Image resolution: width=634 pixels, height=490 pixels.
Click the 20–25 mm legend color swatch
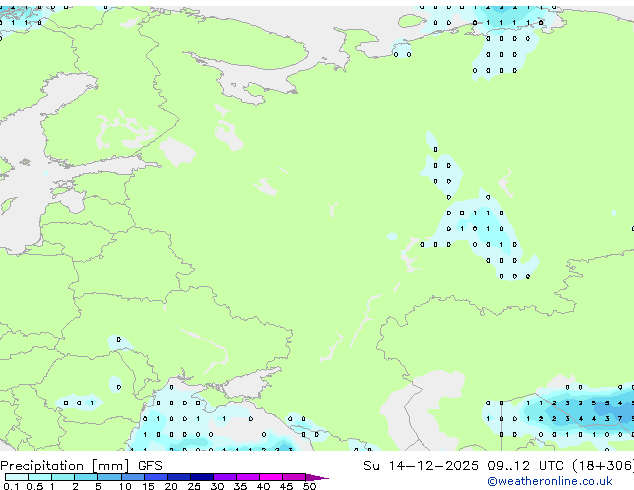point(178,477)
